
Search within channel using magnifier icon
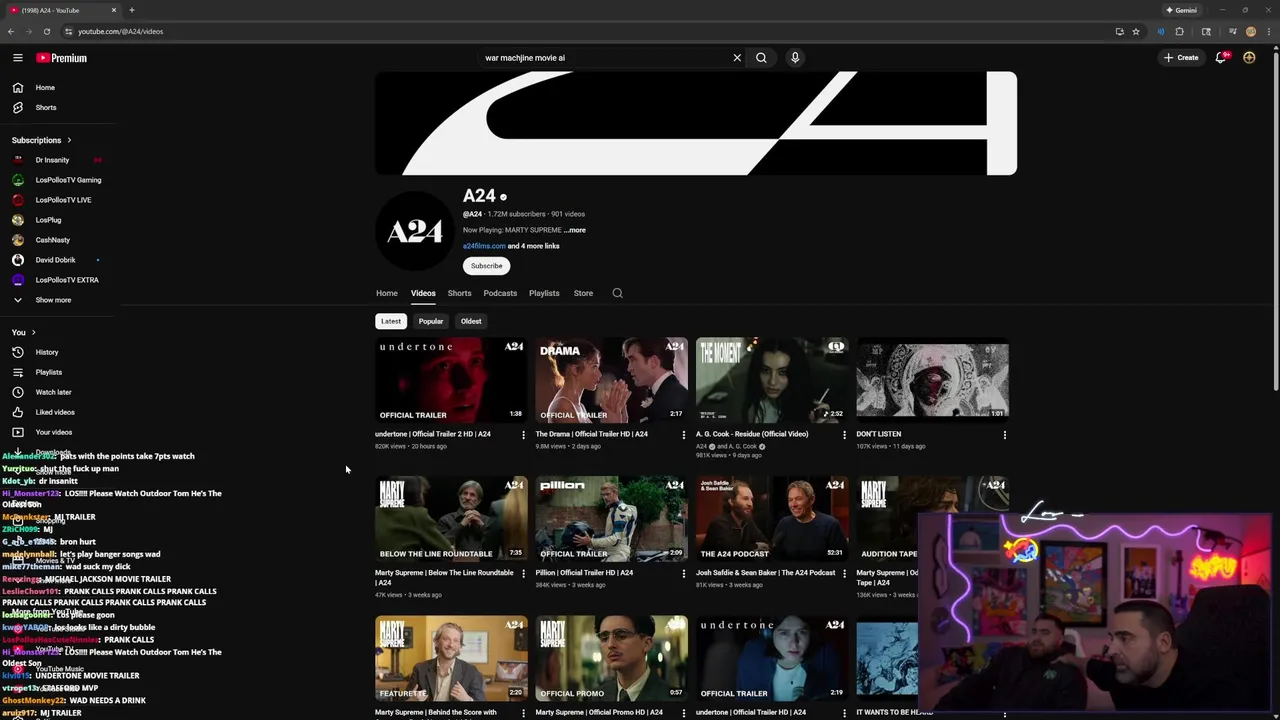pyautogui.click(x=617, y=293)
